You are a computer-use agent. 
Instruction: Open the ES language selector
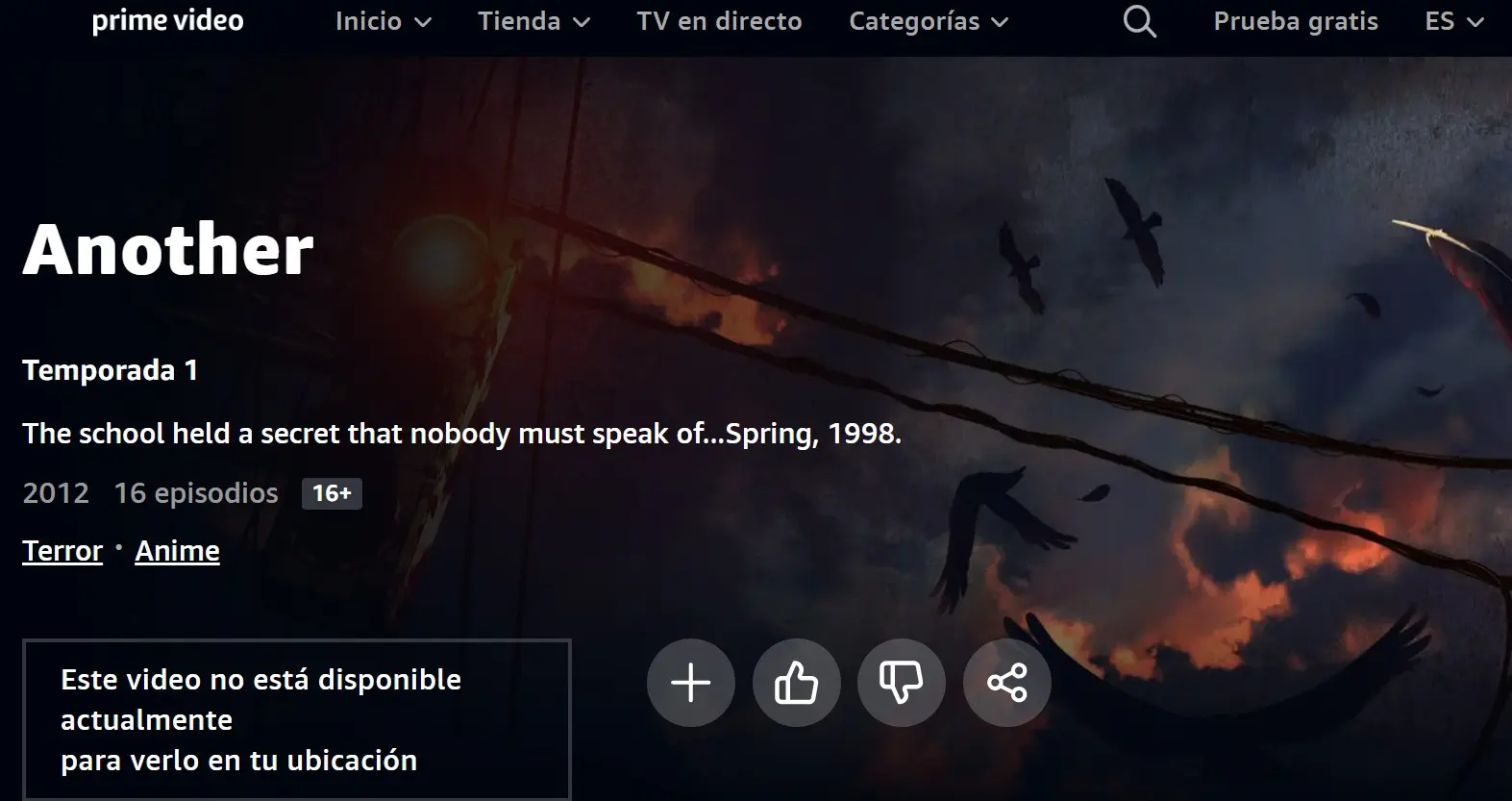pos(1454,21)
